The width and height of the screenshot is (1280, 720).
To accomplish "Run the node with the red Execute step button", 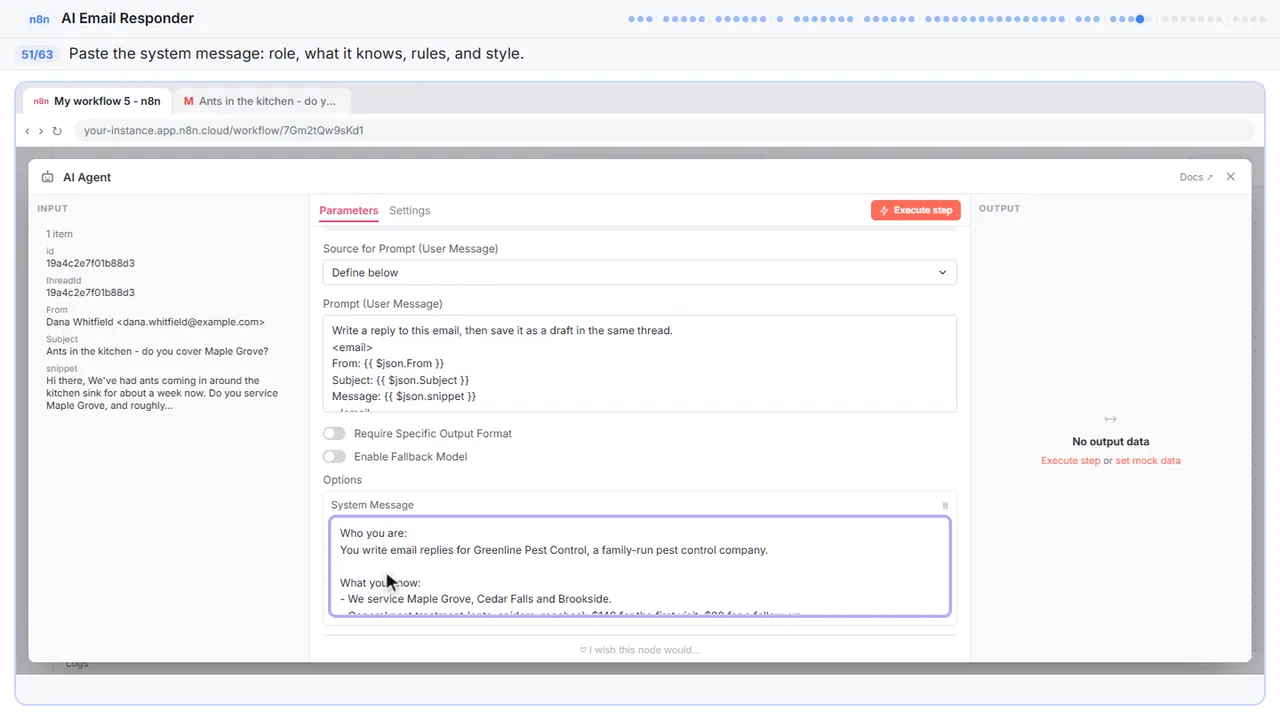I will click(916, 211).
